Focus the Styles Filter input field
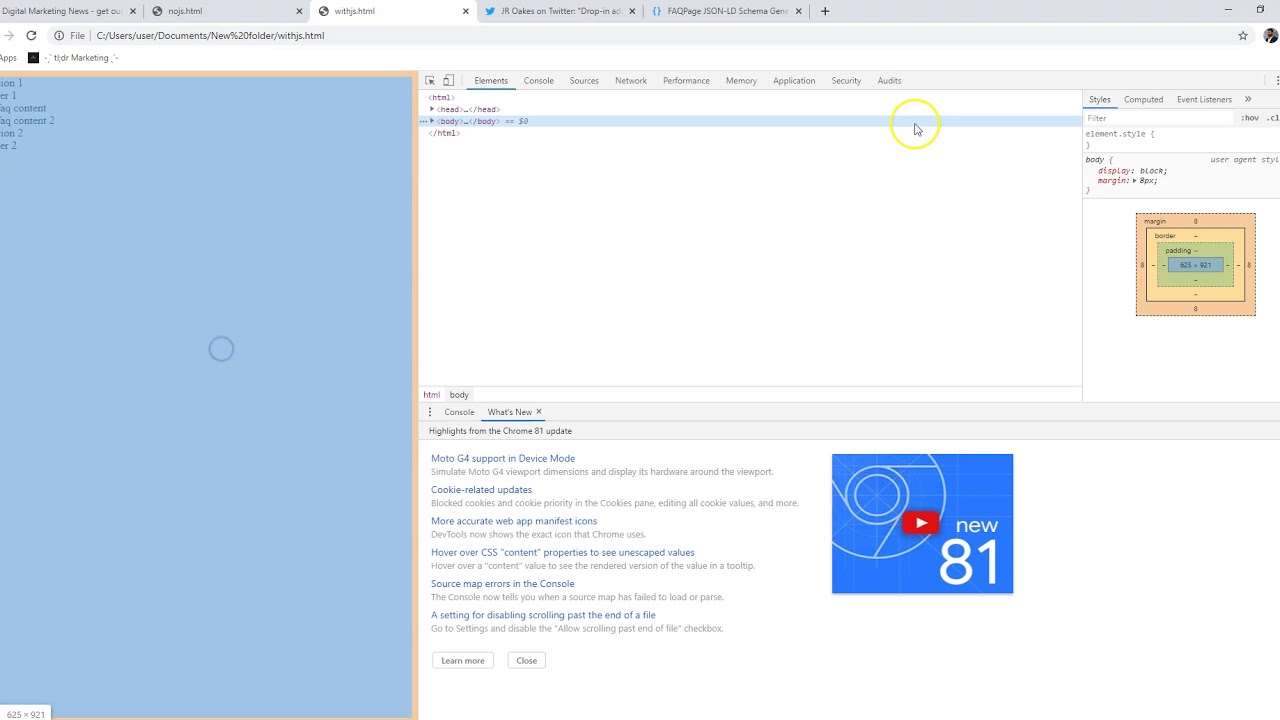Screen dimensions: 1280x720 point(1158,118)
